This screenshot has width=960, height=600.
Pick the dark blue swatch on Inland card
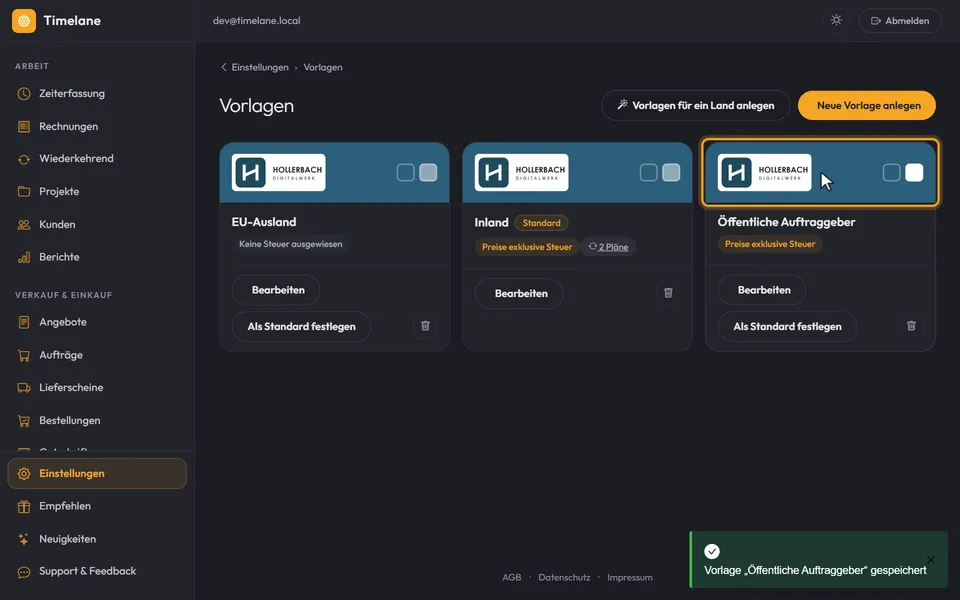pos(648,173)
